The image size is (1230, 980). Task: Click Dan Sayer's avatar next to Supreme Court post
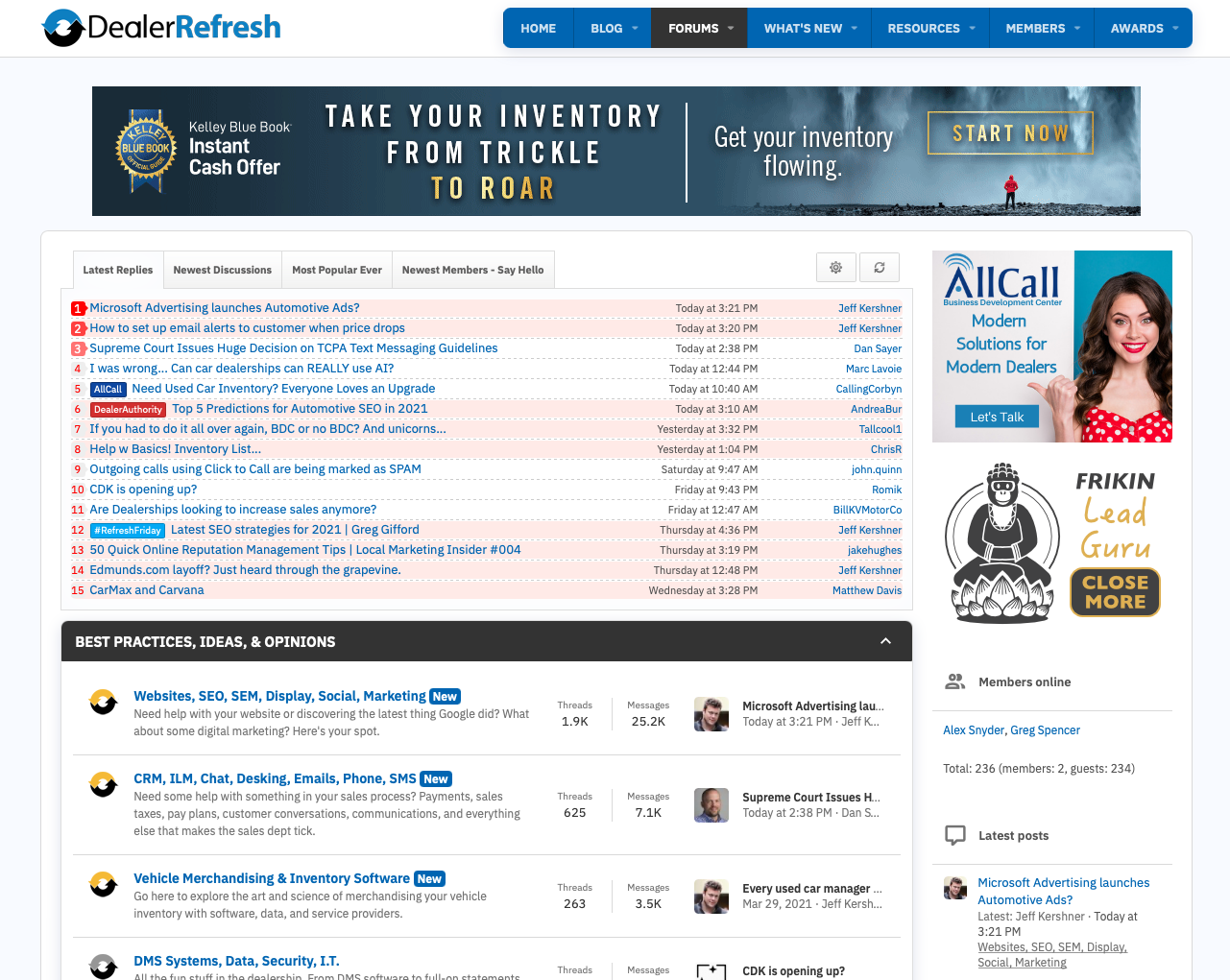711,804
